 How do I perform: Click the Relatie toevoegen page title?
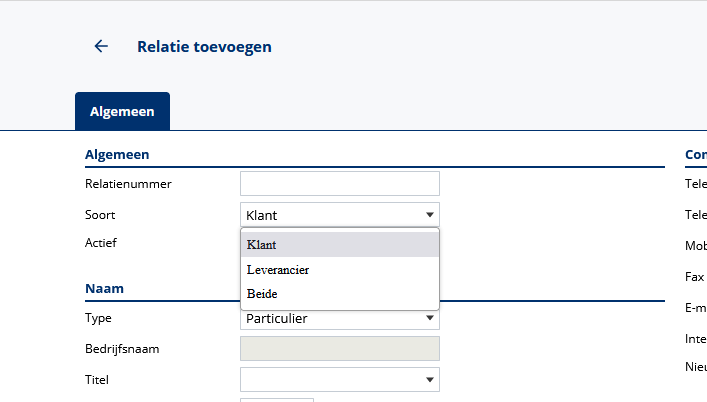tap(204, 46)
